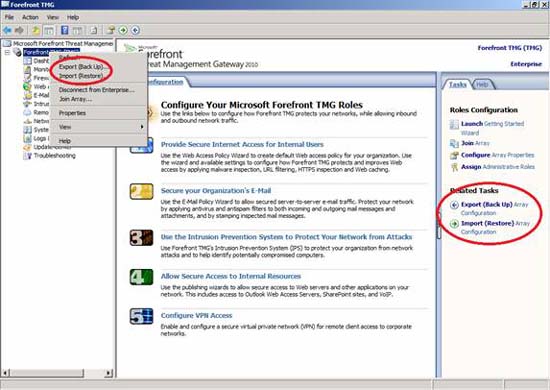This screenshot has height=390, width=550.
Task: Collapse the Forefront TMG tree node
Action: (x=7, y=52)
